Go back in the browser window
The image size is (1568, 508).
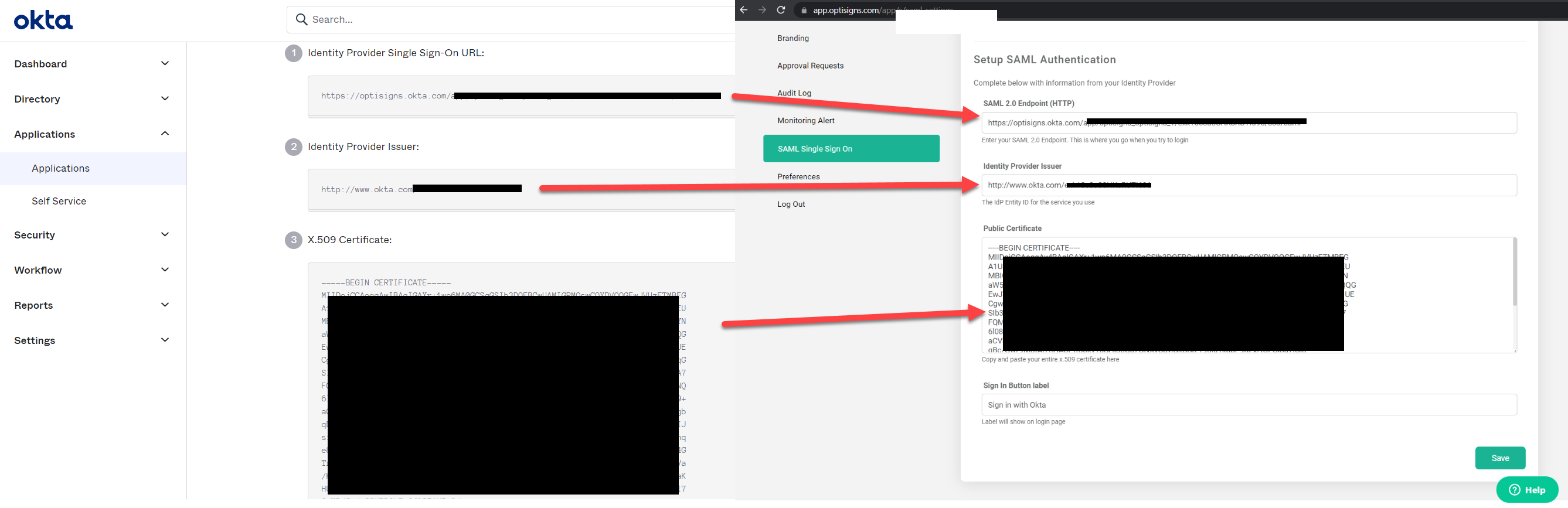click(x=743, y=10)
